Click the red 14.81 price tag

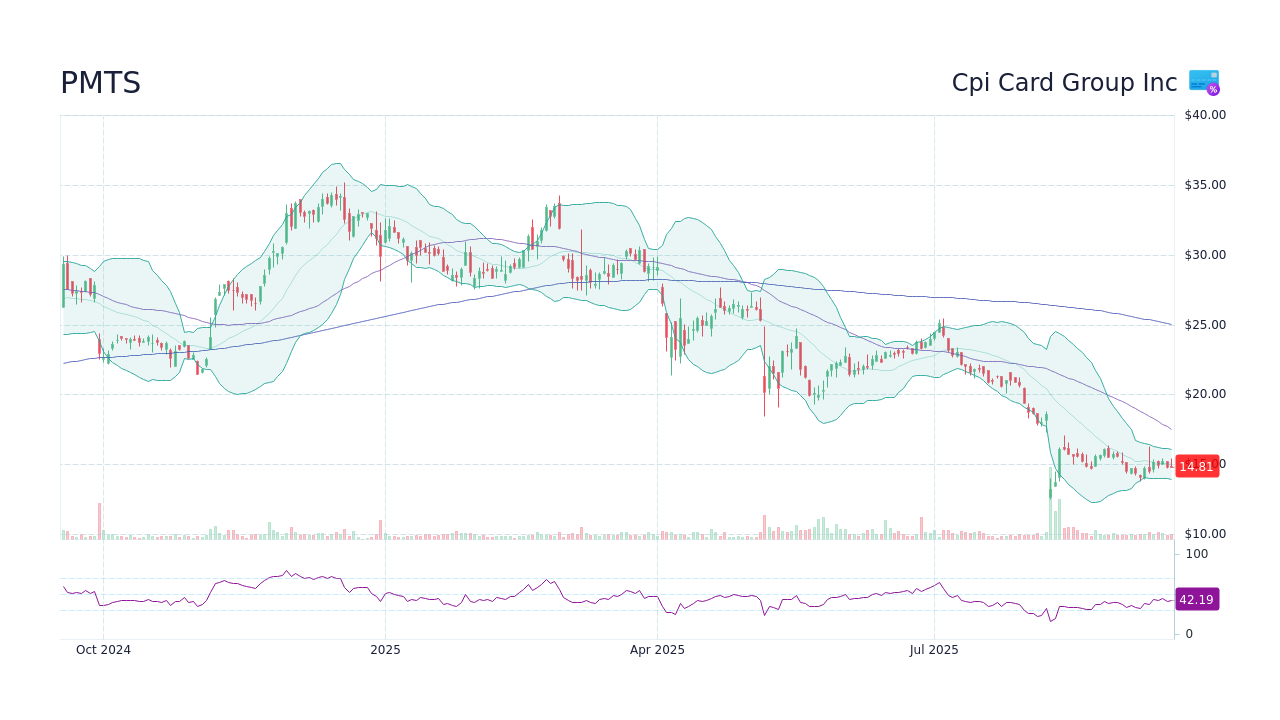click(x=1197, y=466)
